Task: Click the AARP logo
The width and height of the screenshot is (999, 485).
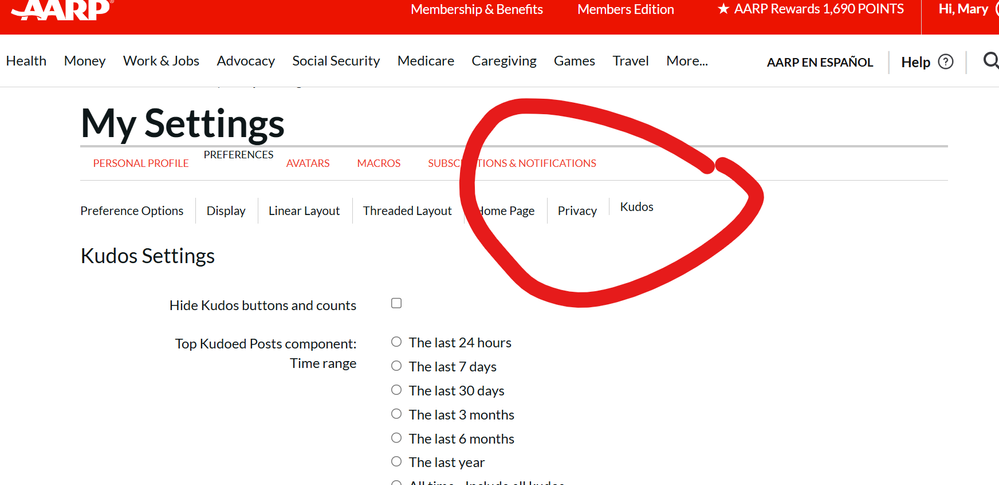Action: pyautogui.click(x=60, y=10)
